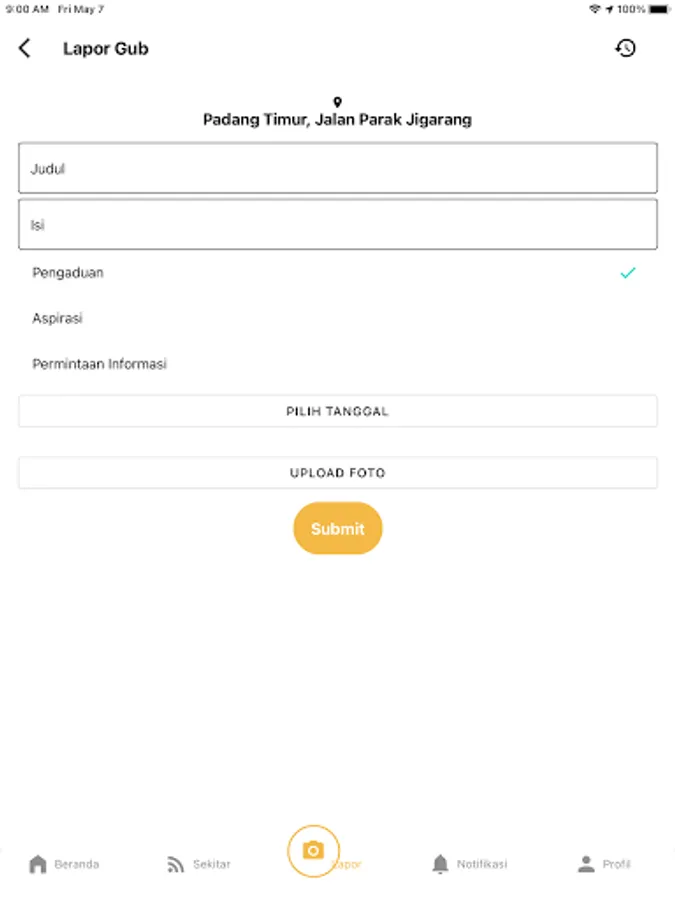Tap the Beranda home icon

click(38, 864)
